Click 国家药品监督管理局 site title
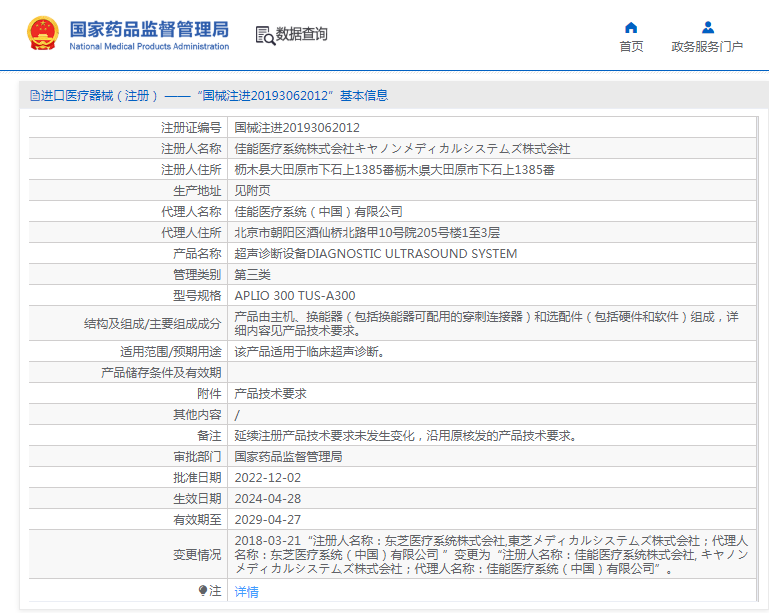769x613 pixels. [149, 29]
